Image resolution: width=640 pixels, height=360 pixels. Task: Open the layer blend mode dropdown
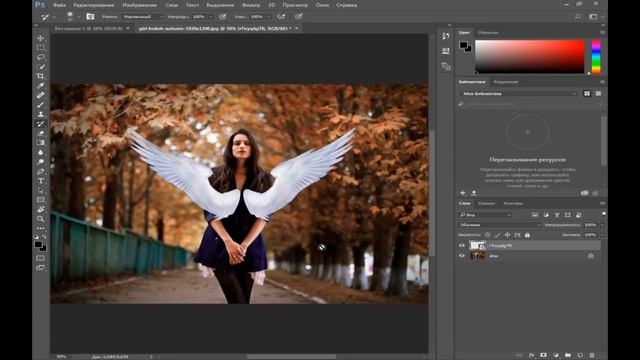click(500, 225)
